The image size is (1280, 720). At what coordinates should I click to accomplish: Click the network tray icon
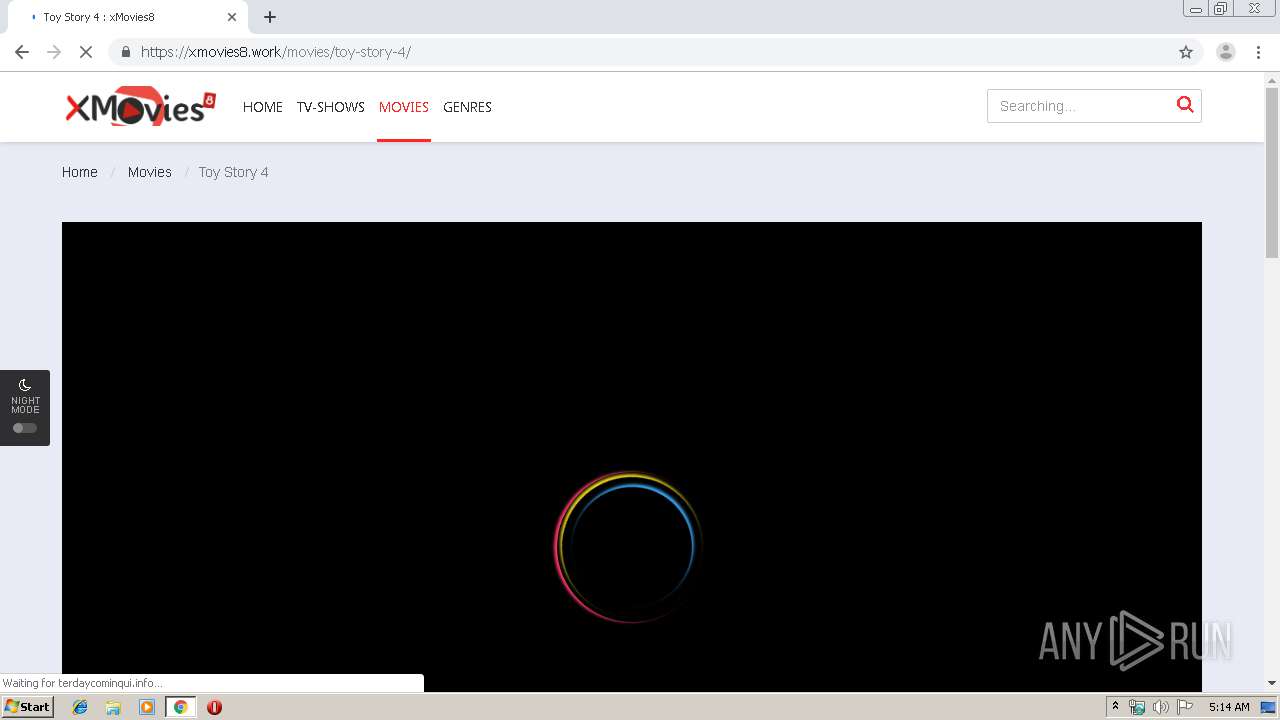click(1137, 707)
